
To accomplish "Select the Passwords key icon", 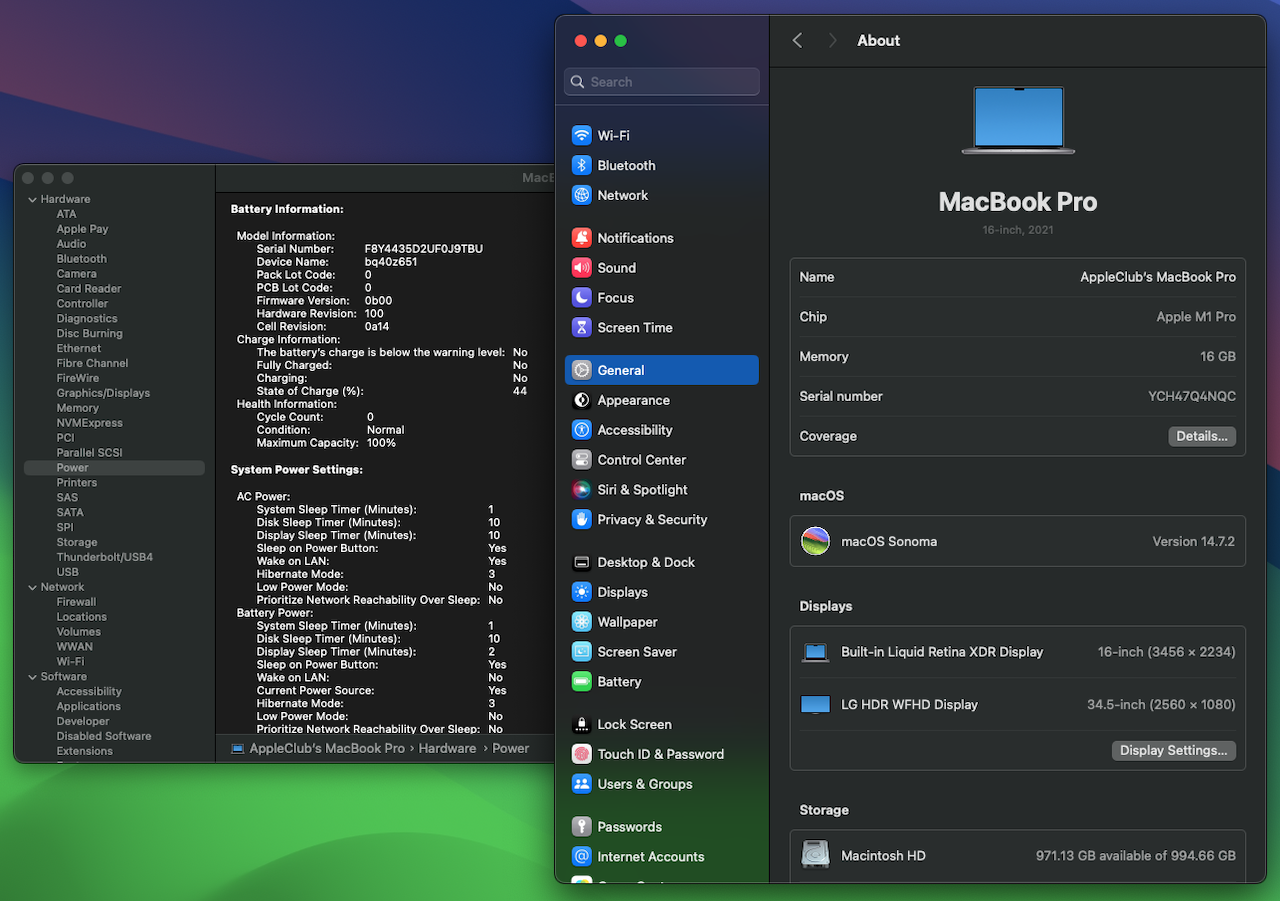I will pyautogui.click(x=581, y=827).
